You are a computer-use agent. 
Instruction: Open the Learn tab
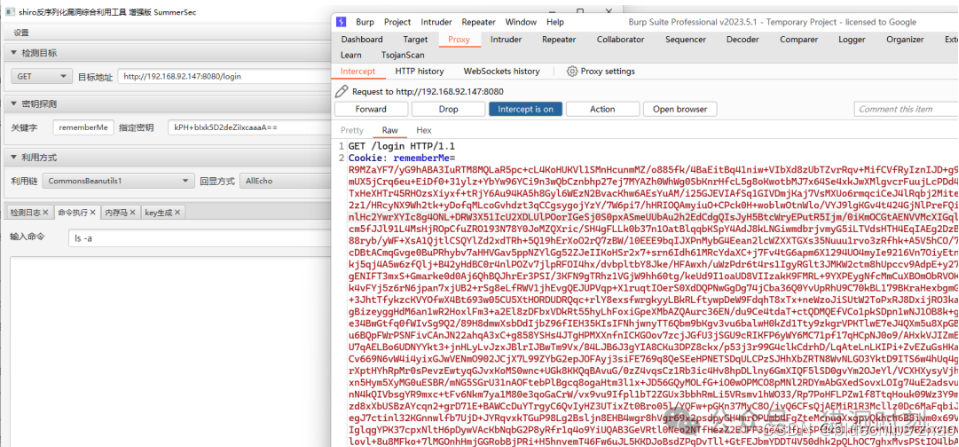click(x=351, y=55)
